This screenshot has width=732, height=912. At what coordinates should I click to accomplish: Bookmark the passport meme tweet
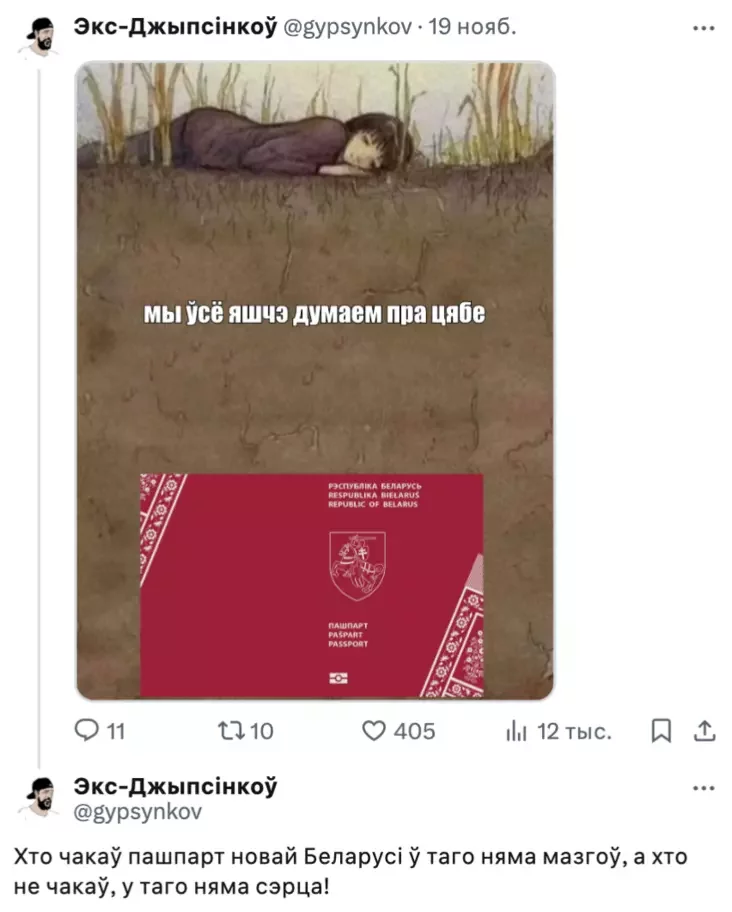pos(661,731)
